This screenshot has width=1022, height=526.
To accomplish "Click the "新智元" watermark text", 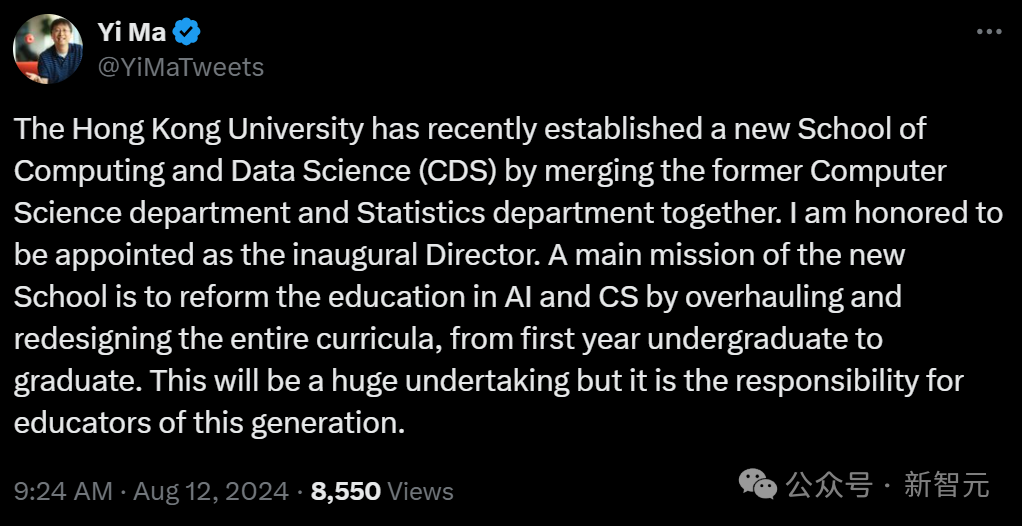I will click(x=946, y=486).
